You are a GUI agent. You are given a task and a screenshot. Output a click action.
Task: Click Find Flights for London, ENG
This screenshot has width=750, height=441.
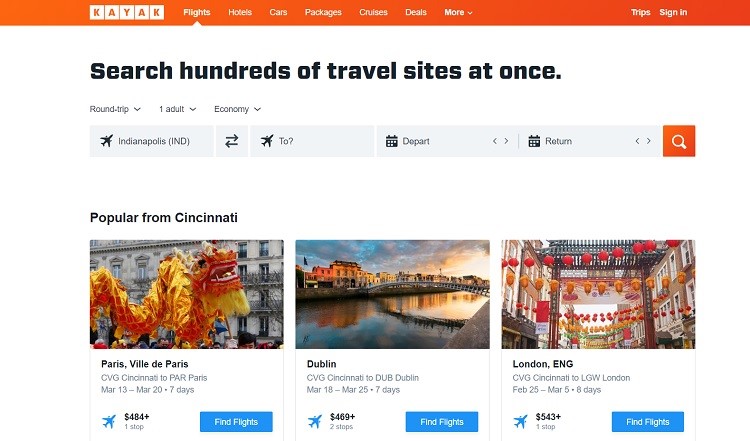click(648, 422)
